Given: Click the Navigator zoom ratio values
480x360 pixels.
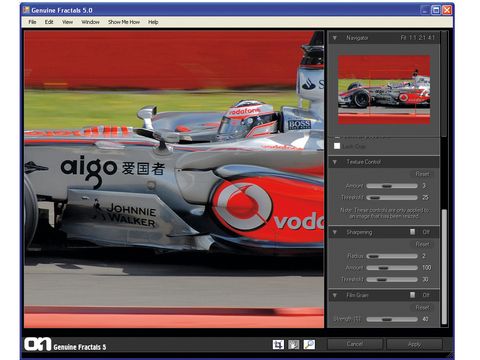Looking at the screenshot, I should pyautogui.click(x=418, y=38).
